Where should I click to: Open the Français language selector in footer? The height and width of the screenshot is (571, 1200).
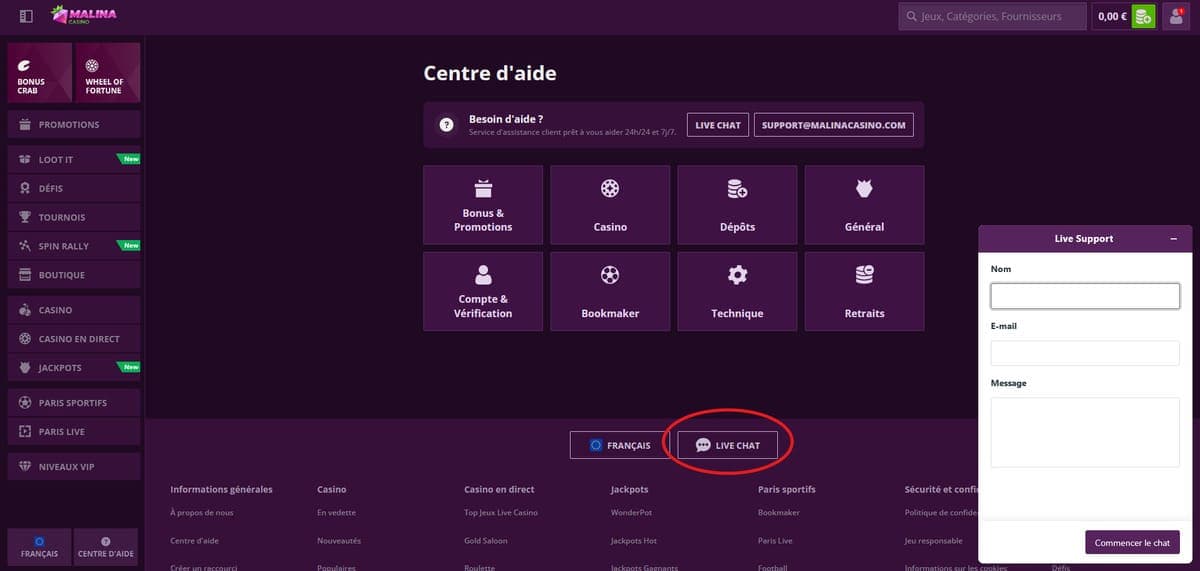(x=620, y=445)
